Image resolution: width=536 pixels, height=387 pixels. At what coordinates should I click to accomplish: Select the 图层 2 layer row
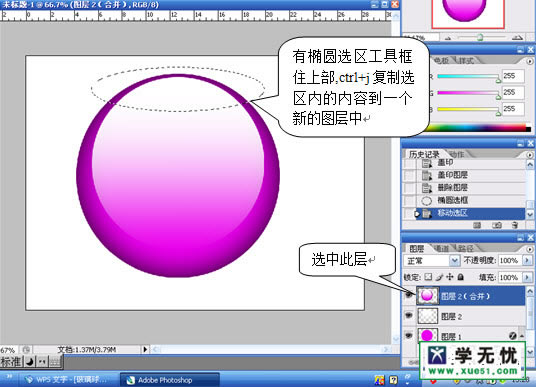(464, 316)
